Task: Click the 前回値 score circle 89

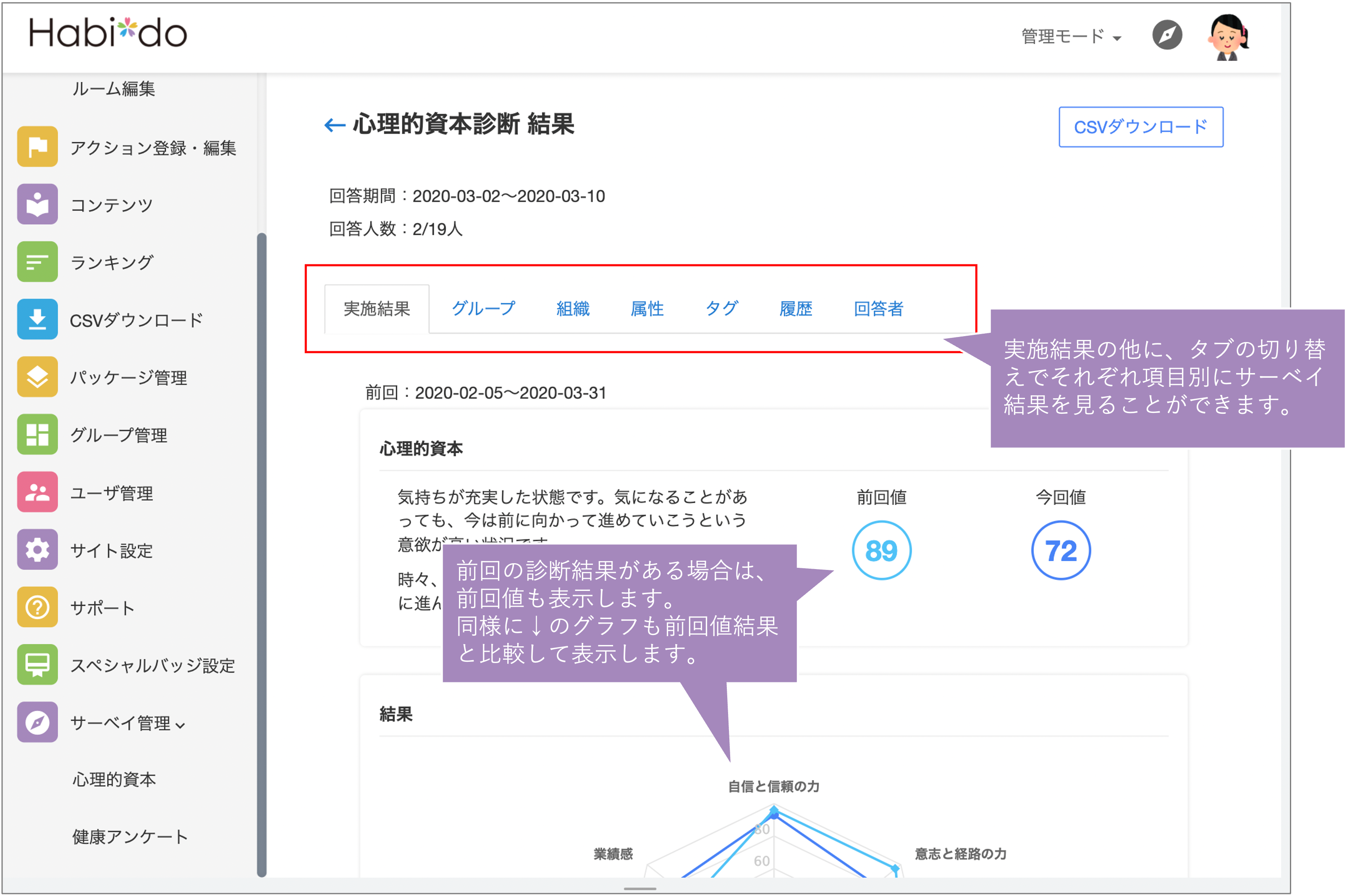Action: pyautogui.click(x=881, y=550)
